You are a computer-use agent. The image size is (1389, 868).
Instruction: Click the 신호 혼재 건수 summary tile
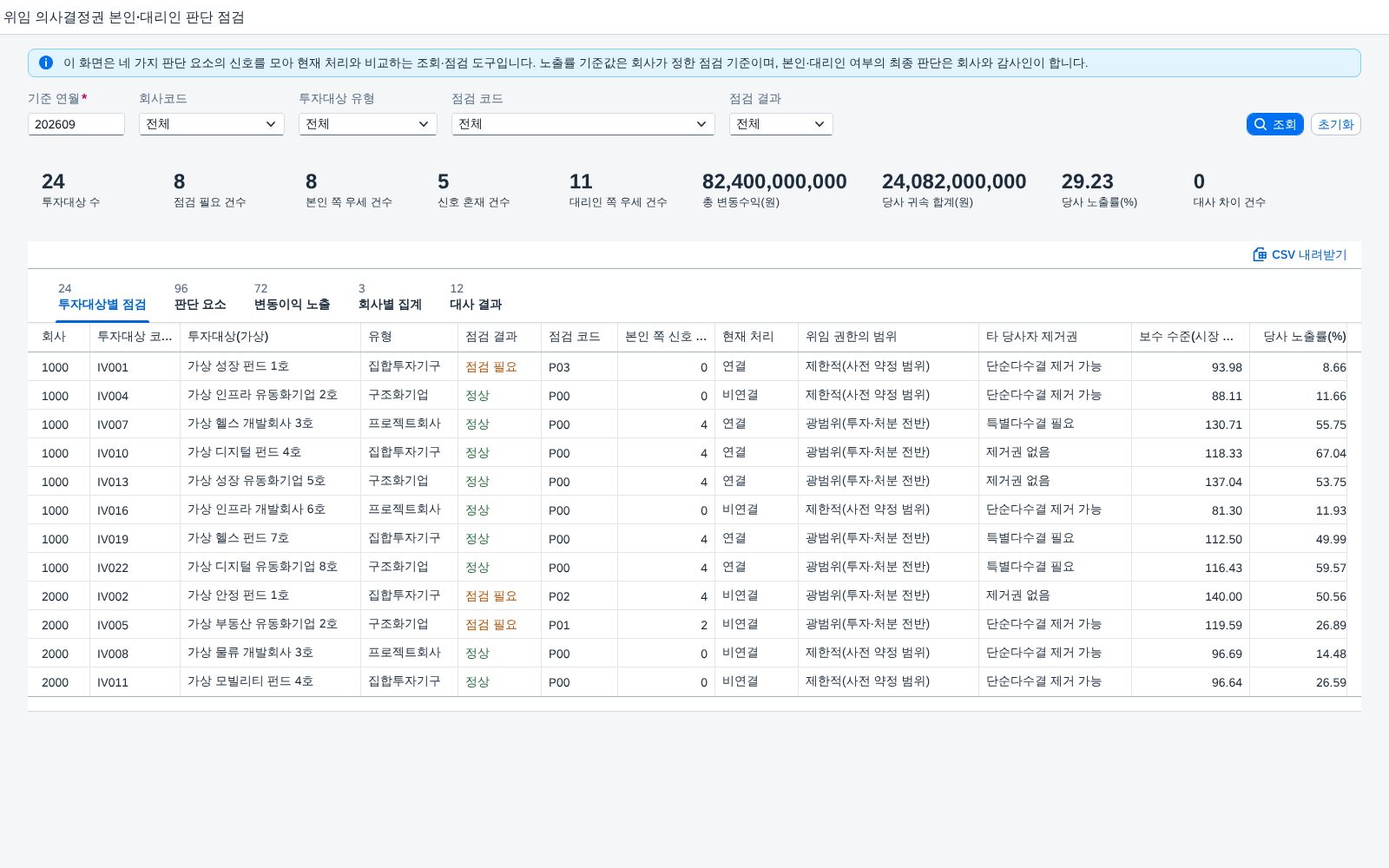[x=474, y=190]
